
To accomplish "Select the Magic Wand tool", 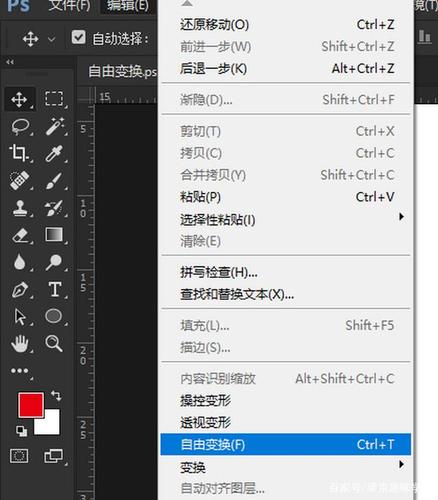I will coord(54,126).
